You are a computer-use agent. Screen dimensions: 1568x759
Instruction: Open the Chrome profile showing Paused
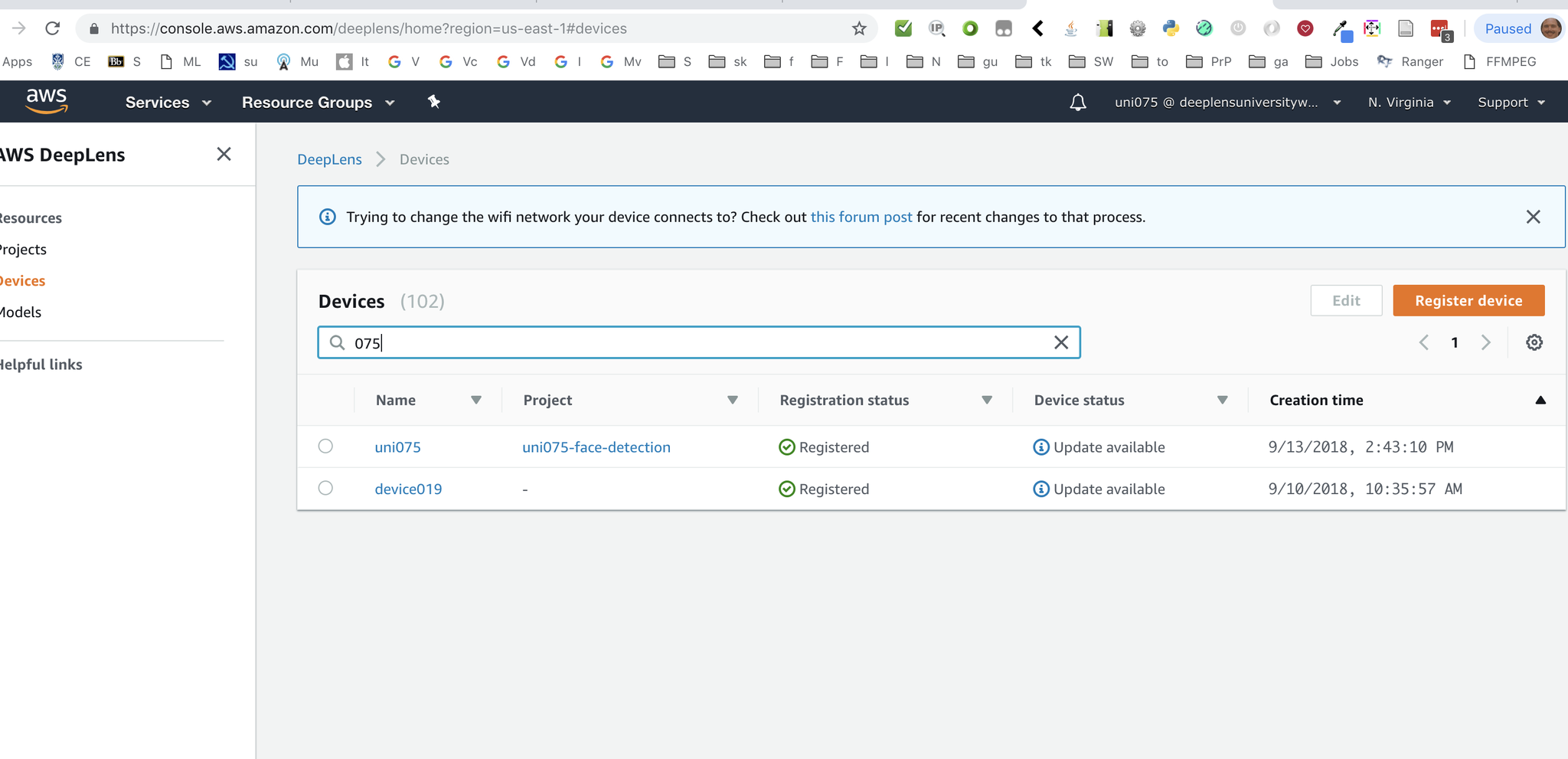tap(1518, 28)
